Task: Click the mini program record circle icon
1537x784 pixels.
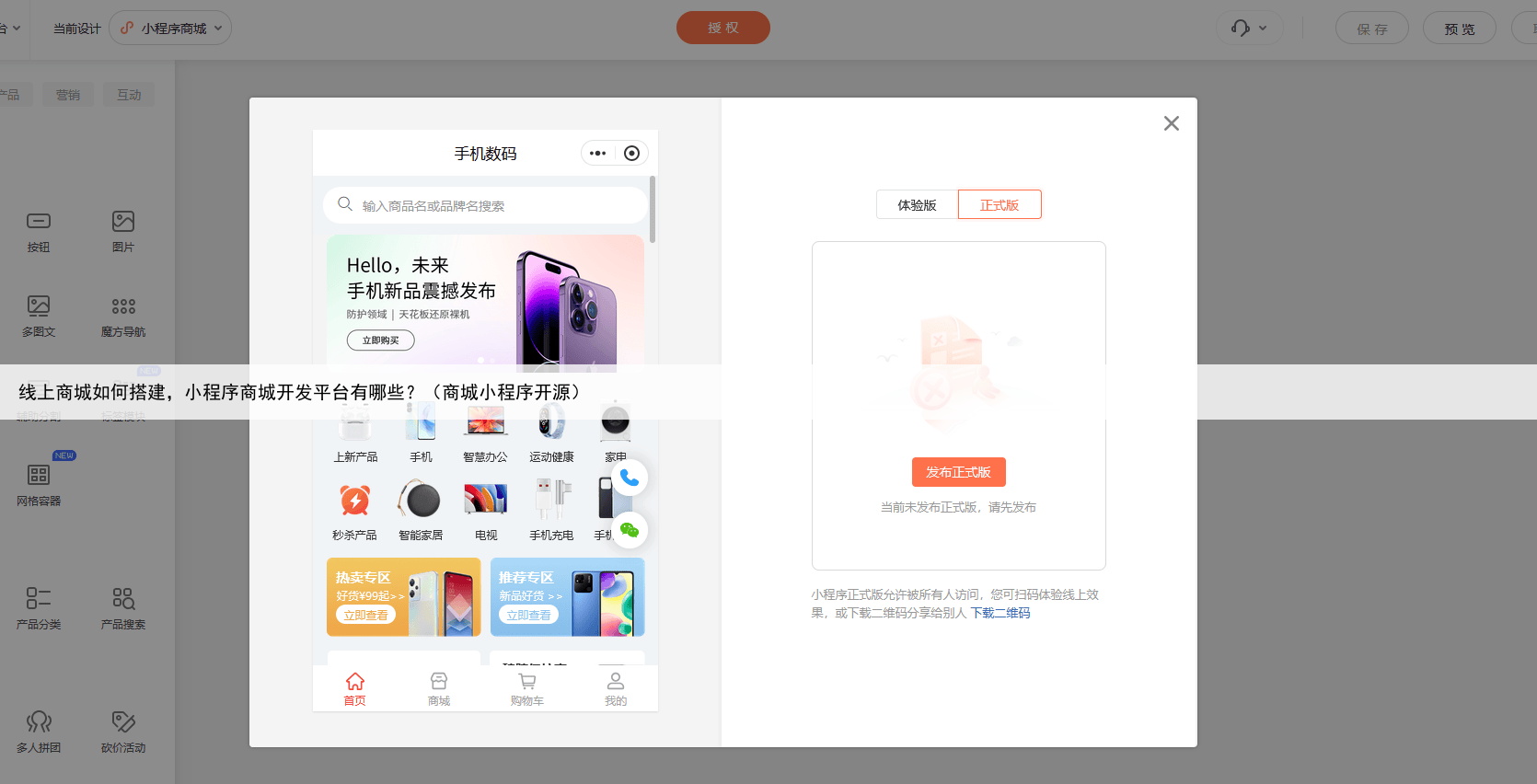Action: click(x=631, y=154)
